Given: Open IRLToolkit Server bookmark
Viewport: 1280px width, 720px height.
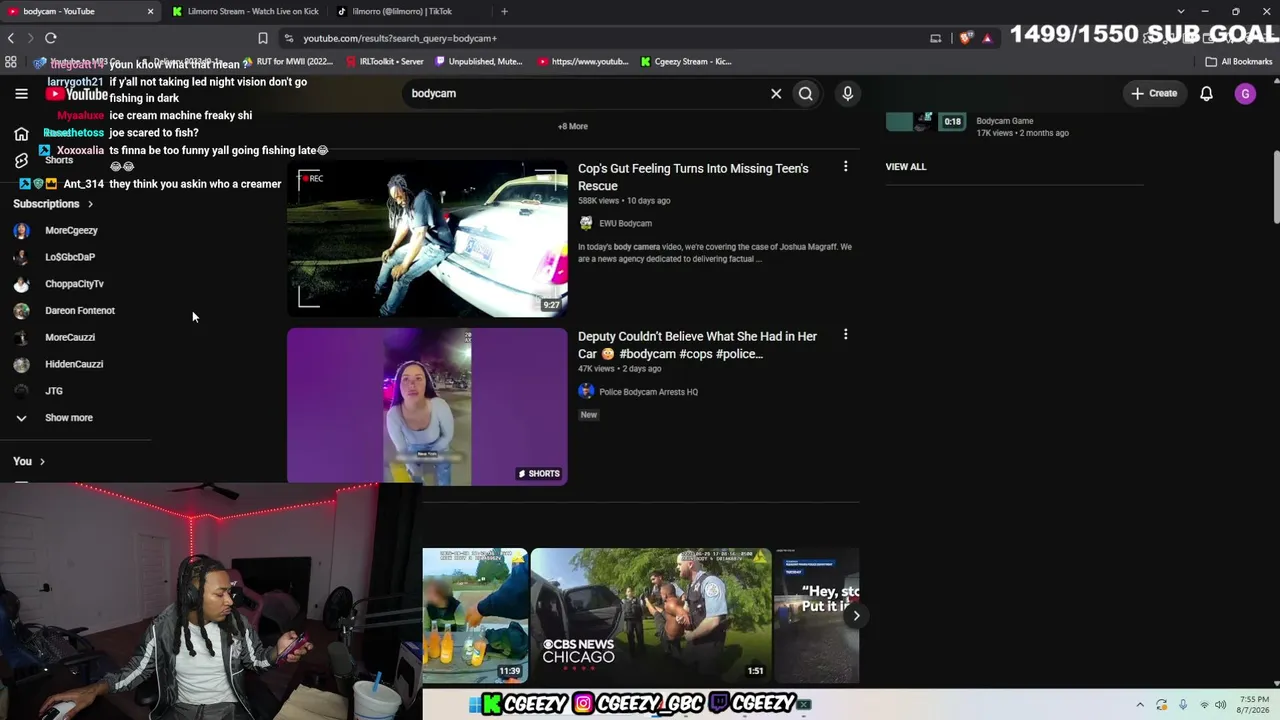Looking at the screenshot, I should point(385,61).
